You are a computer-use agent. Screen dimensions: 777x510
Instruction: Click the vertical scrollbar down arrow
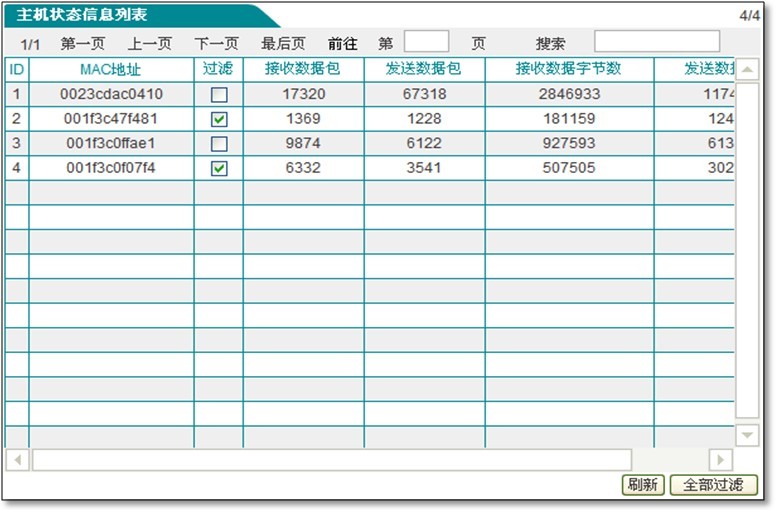tap(747, 435)
